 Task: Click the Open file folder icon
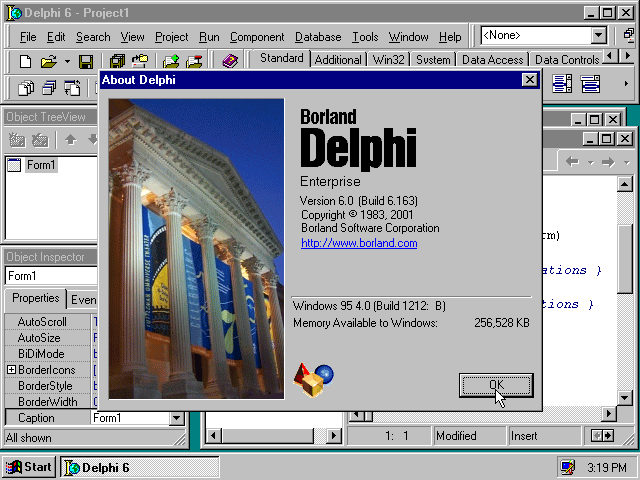47,62
